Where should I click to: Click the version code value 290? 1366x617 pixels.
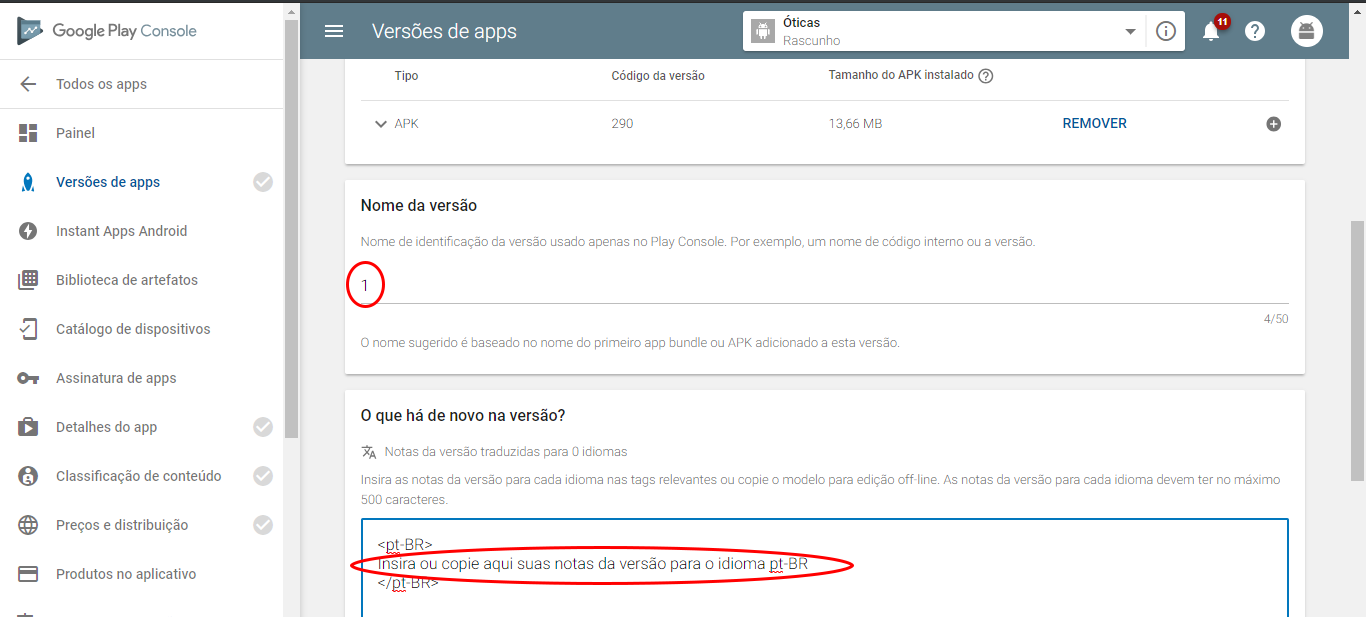[x=622, y=124]
